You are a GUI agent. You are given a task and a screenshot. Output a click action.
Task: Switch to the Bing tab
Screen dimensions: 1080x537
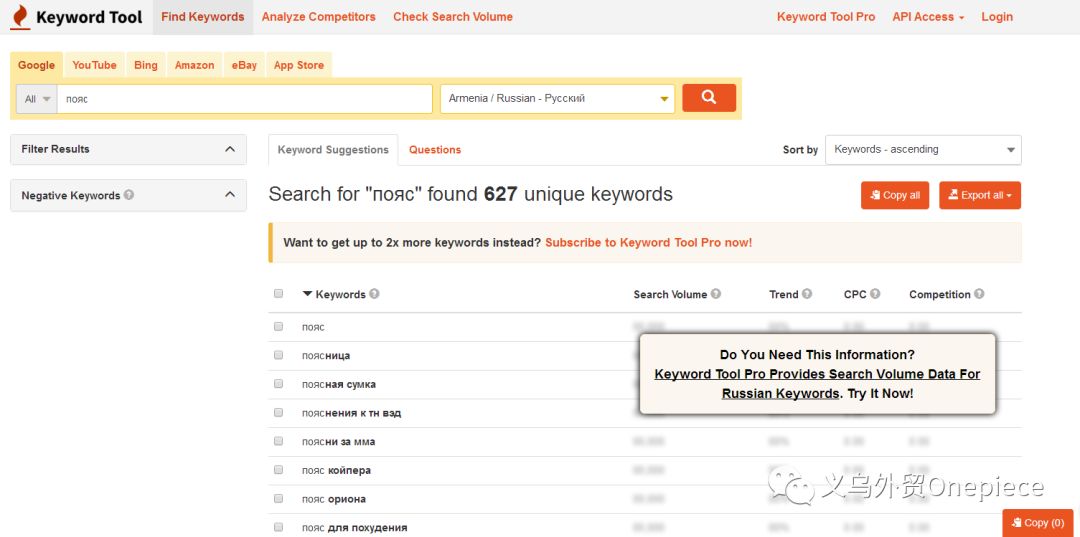click(145, 65)
